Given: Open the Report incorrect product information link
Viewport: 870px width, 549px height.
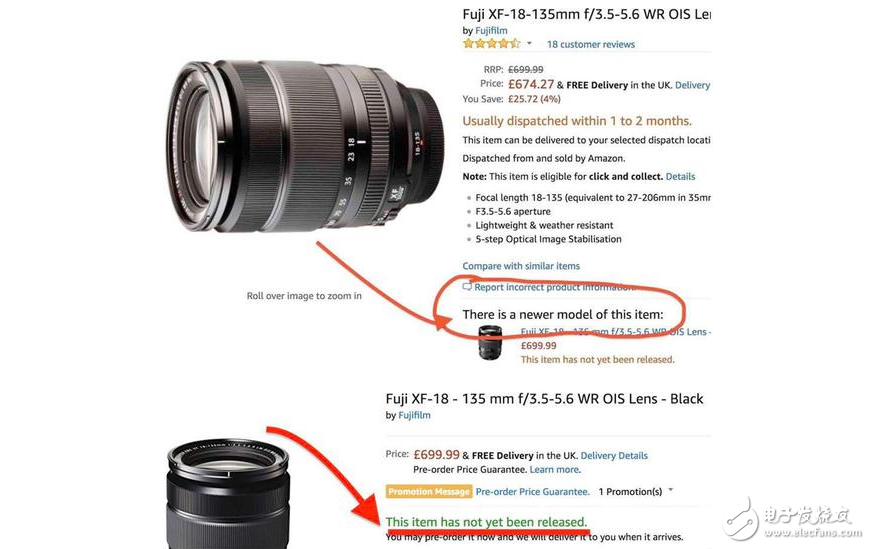Looking at the screenshot, I should (555, 287).
